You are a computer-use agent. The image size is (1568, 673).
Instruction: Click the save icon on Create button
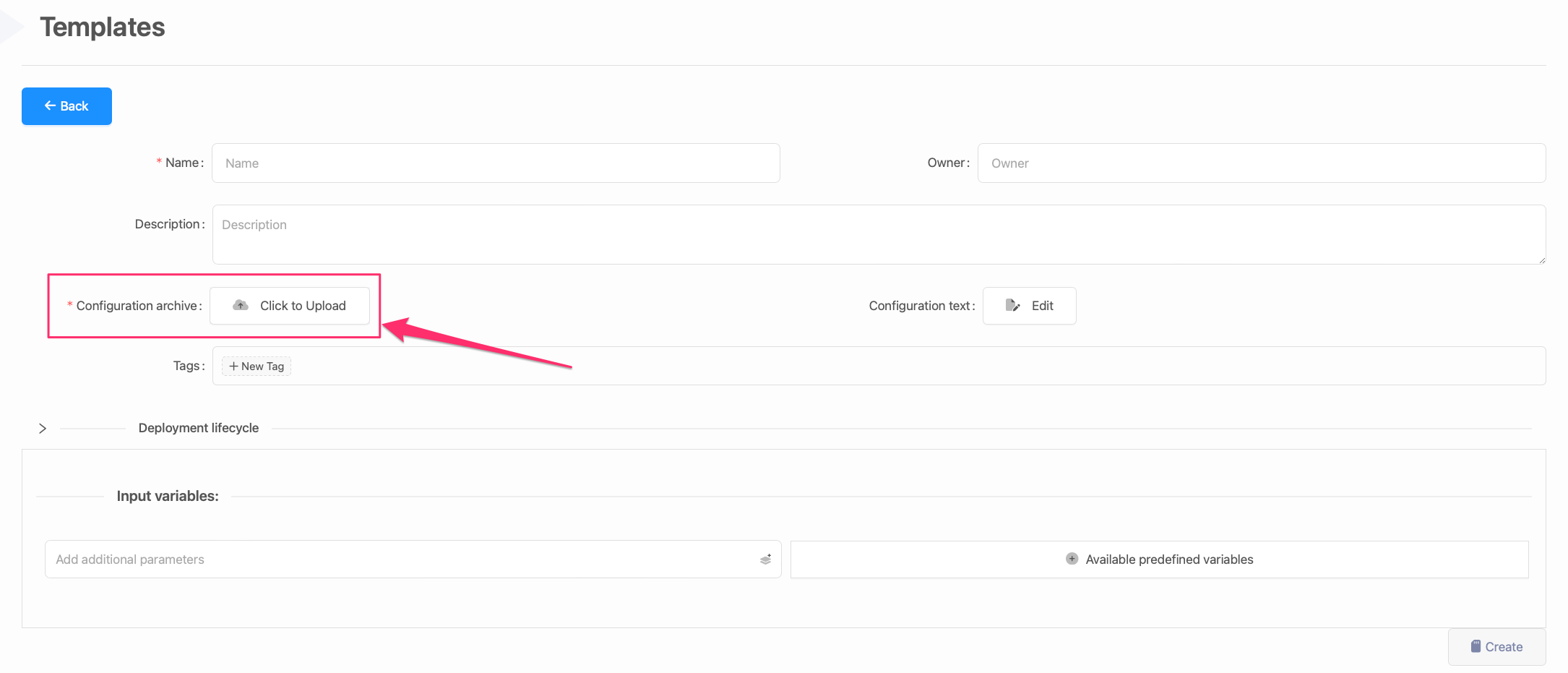tap(1476, 646)
